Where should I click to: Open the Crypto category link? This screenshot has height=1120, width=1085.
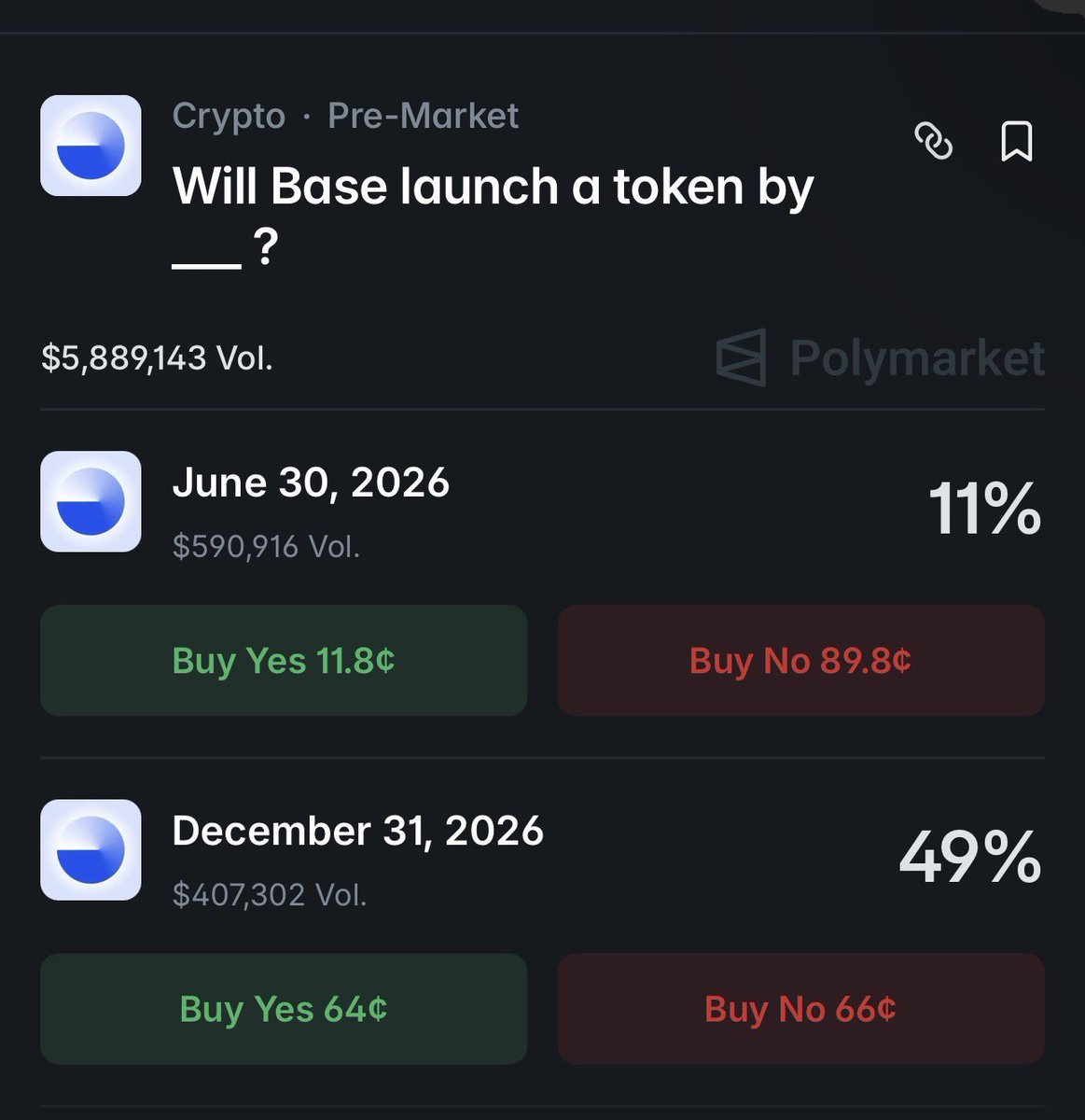tap(229, 116)
